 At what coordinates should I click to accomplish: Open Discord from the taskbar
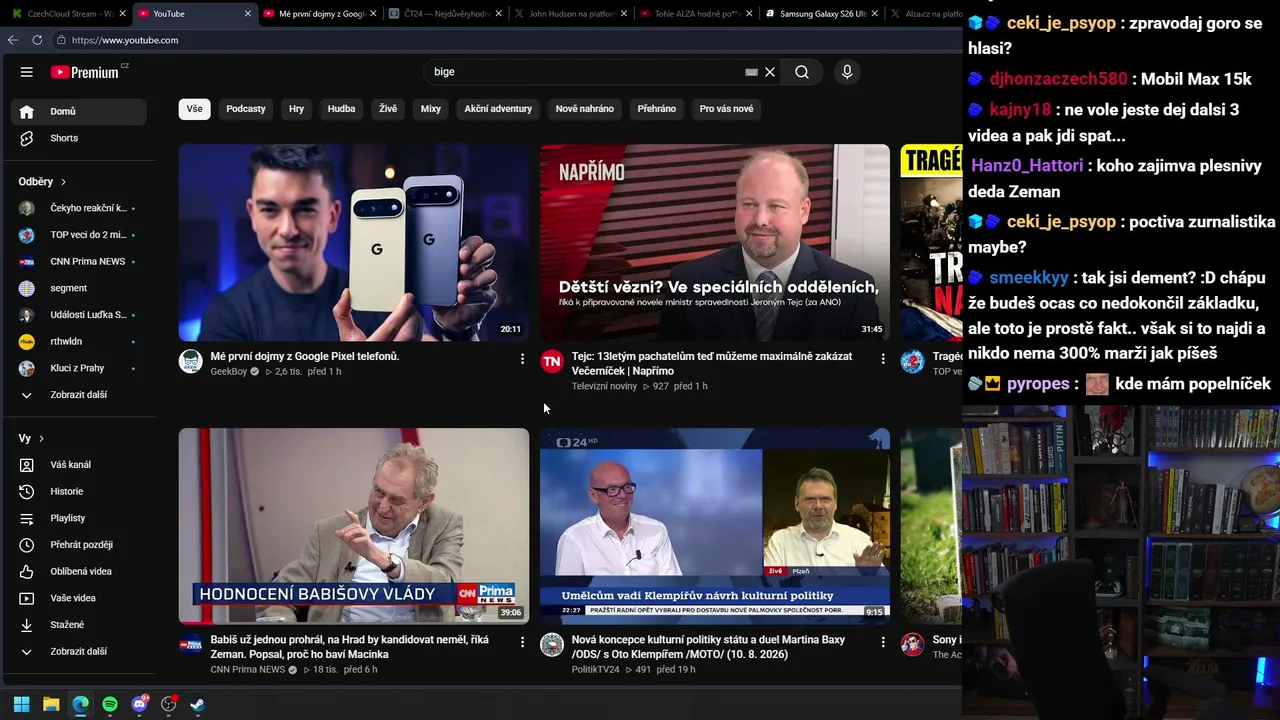click(140, 704)
